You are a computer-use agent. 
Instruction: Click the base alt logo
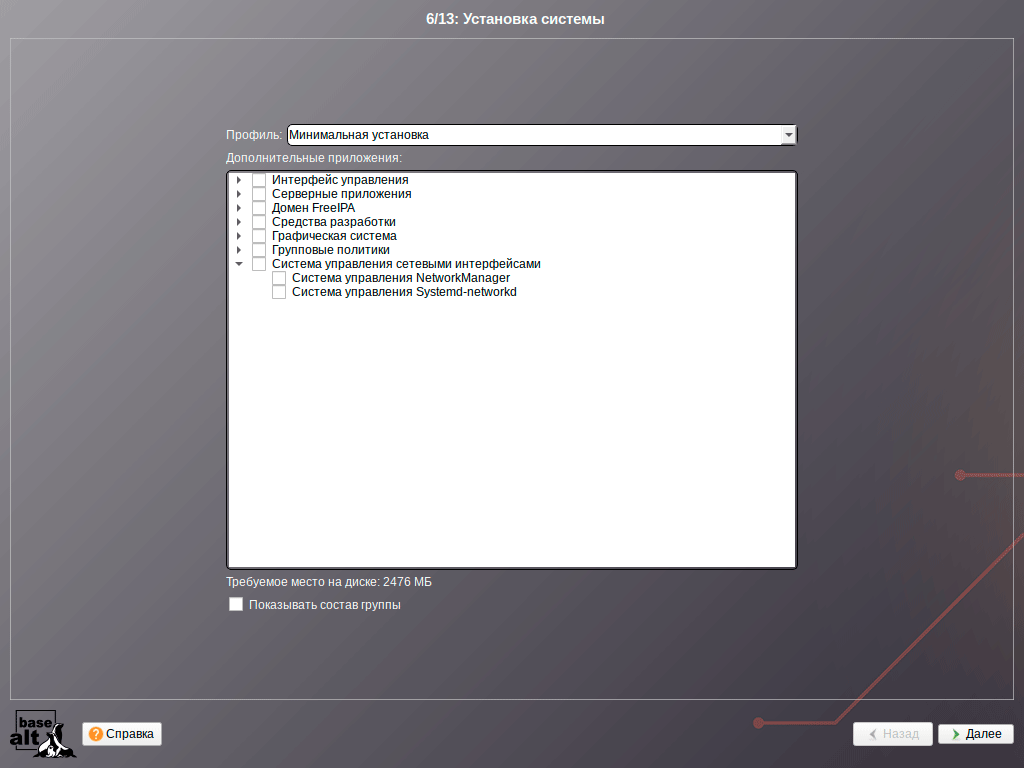point(42,734)
